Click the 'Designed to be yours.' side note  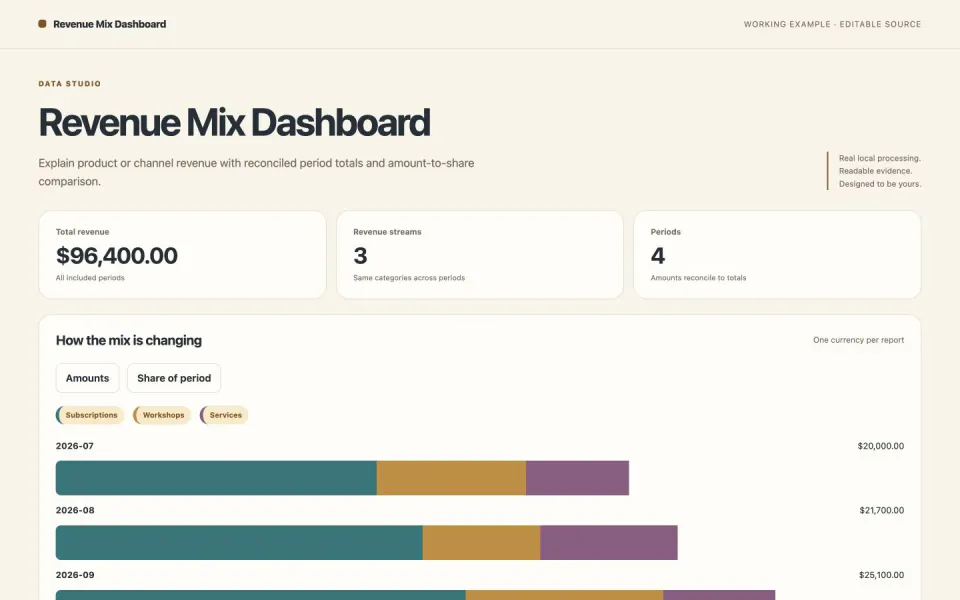880,184
